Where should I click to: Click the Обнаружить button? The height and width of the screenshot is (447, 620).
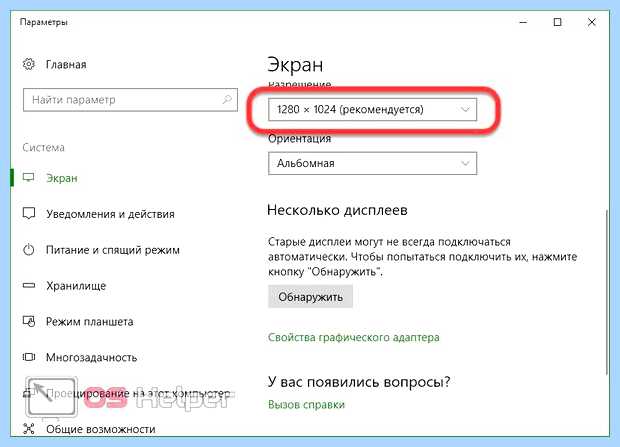(x=310, y=297)
